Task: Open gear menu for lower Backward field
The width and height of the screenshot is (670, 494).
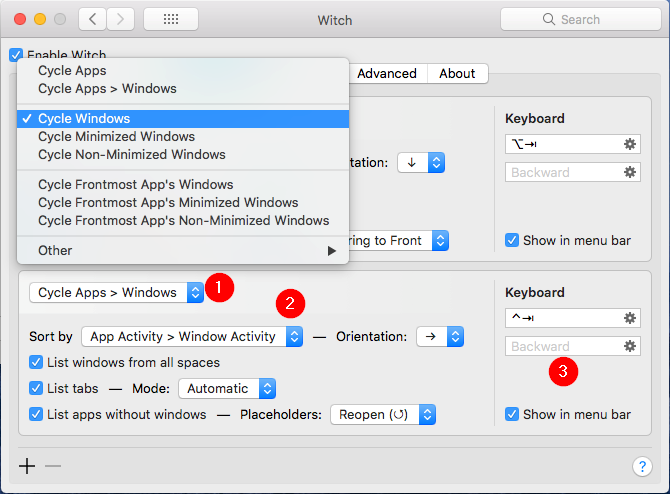Action: 630,346
